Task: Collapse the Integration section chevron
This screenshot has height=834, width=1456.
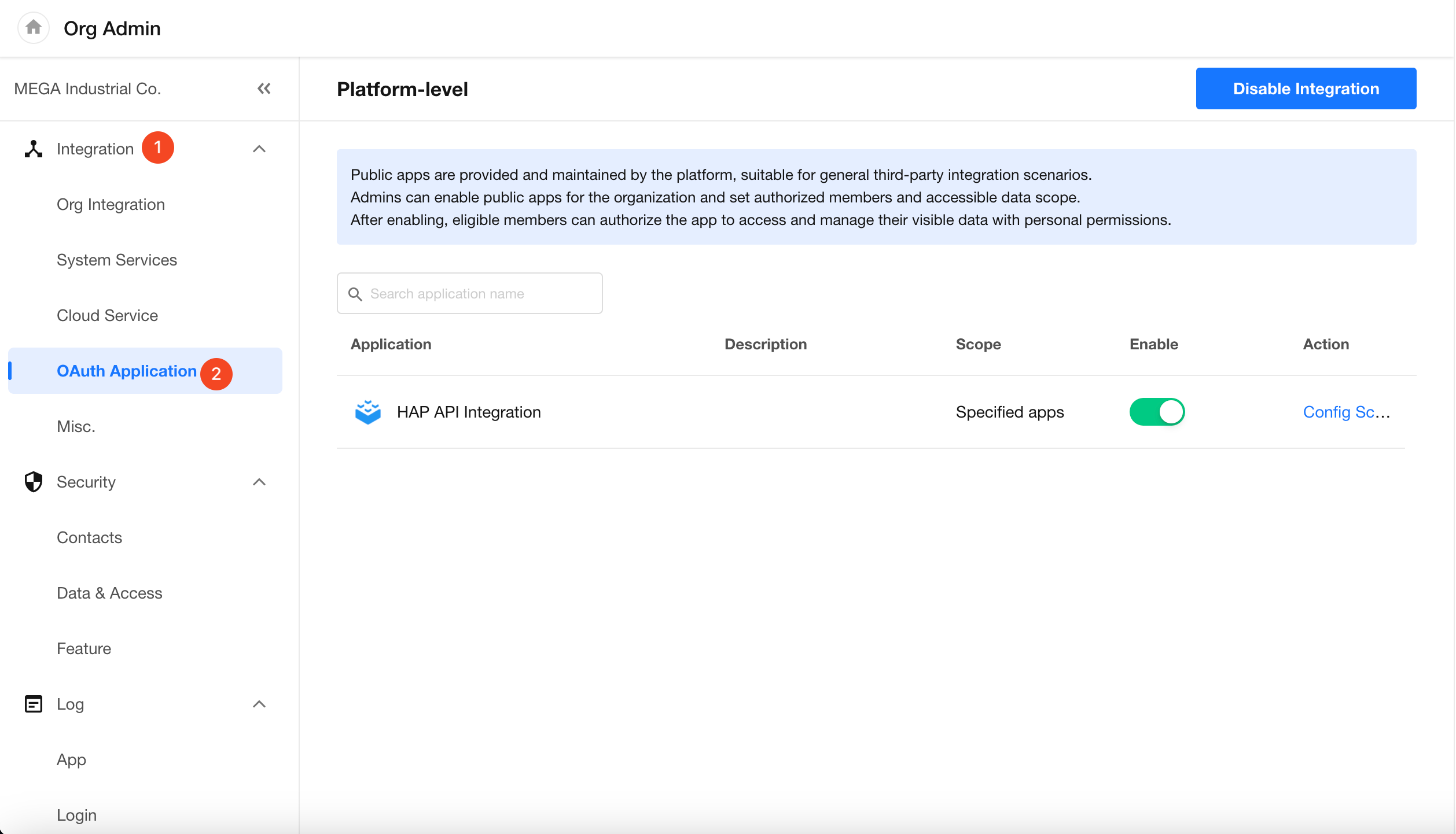Action: (x=259, y=149)
